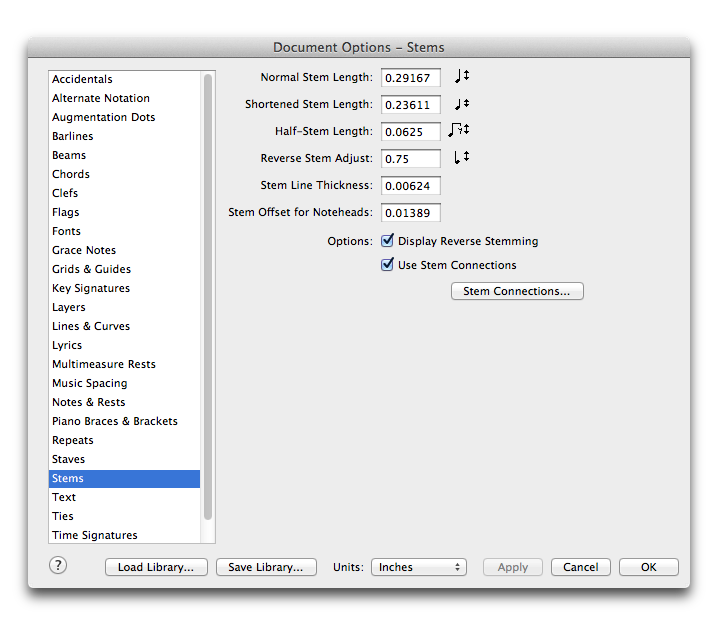Click the Reverse Stem Adjust icon
This screenshot has height=624, width=718.
pos(462,157)
